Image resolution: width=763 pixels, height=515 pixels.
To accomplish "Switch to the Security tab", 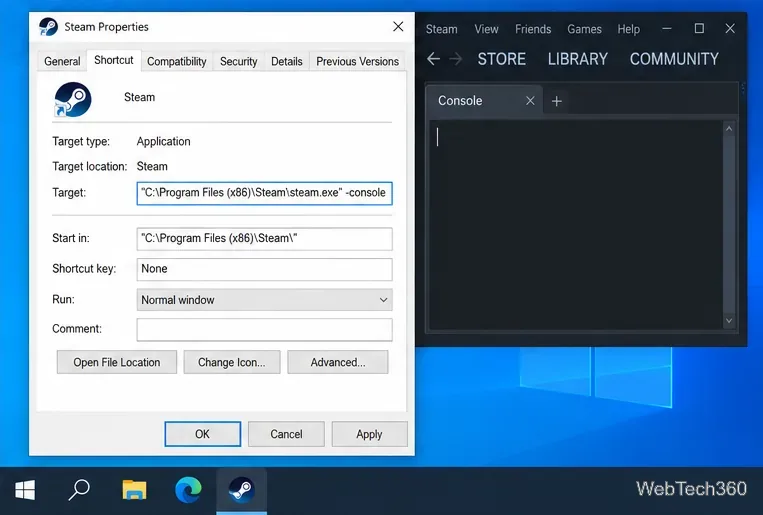I will (238, 61).
